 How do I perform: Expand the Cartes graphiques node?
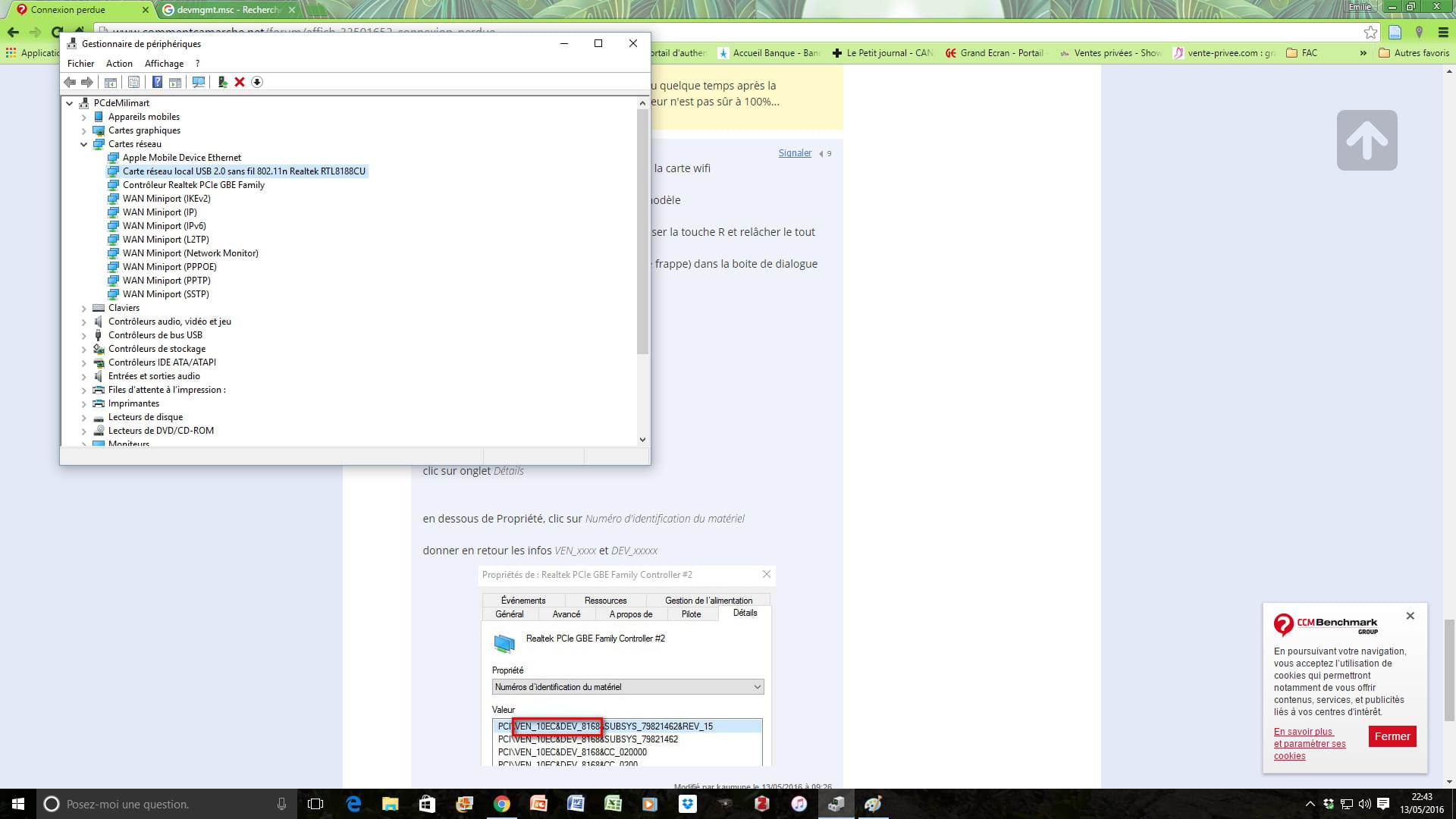click(84, 130)
